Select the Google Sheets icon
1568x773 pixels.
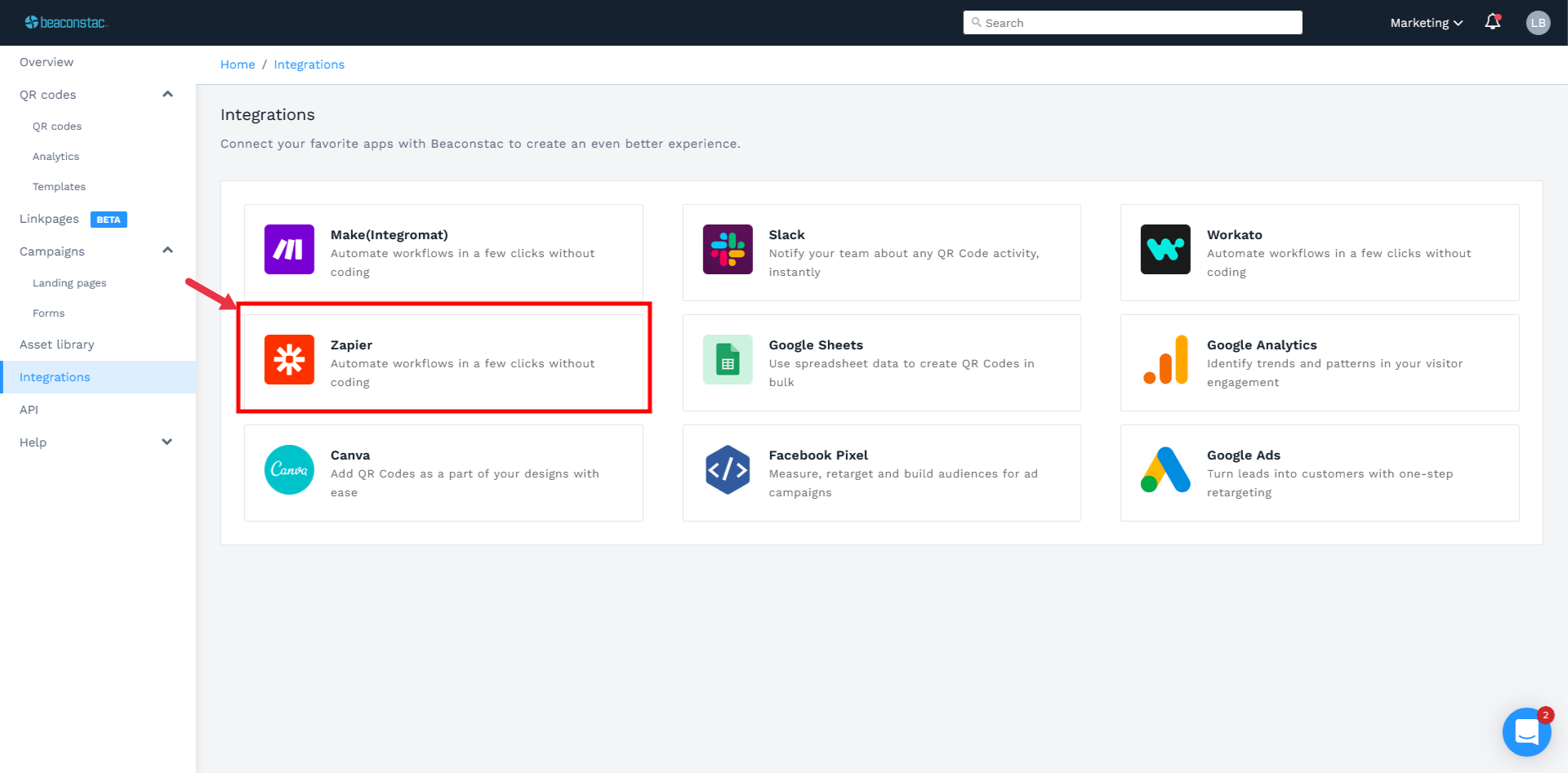click(727, 359)
